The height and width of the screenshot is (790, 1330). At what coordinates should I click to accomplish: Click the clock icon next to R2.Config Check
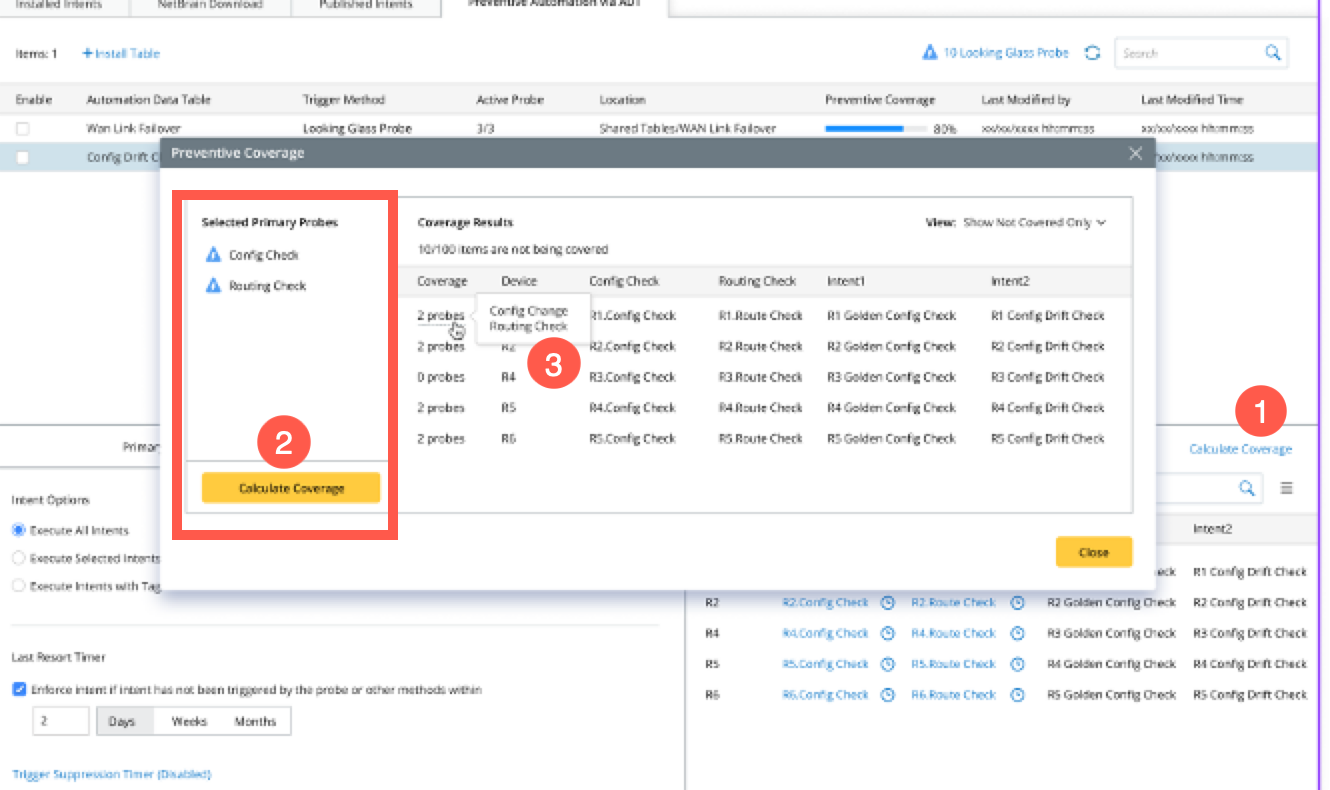887,603
